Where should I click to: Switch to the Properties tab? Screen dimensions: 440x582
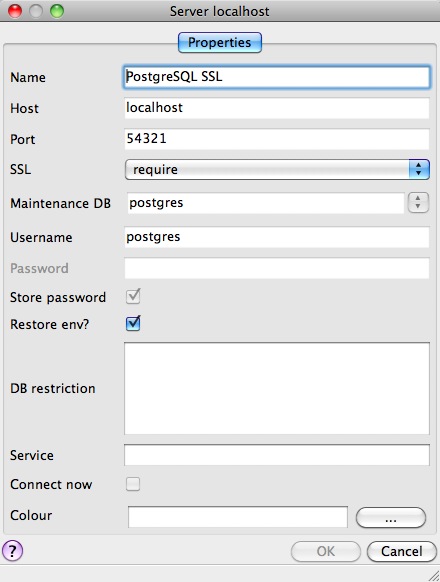point(220,42)
